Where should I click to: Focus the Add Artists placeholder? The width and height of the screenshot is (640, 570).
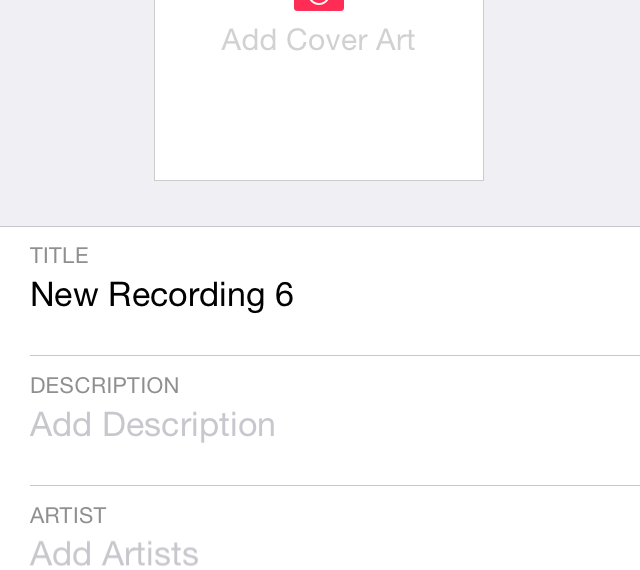click(114, 554)
